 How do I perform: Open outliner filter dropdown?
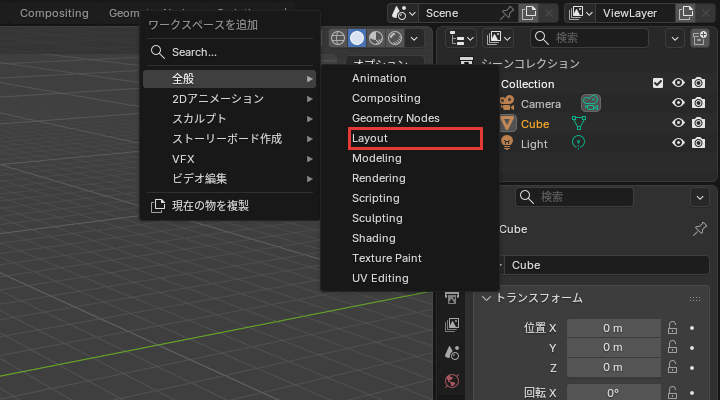pyautogui.click(x=675, y=39)
